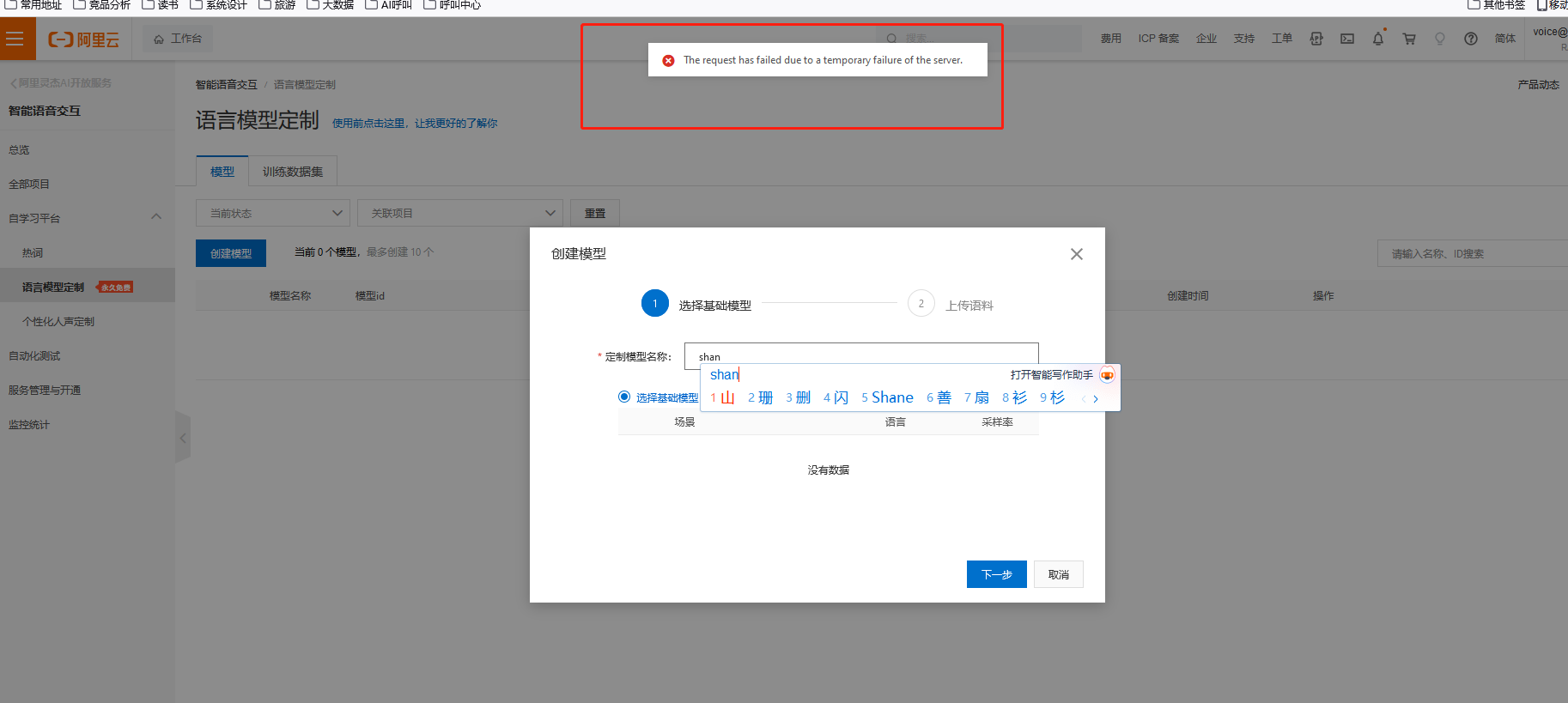Open 企业 in the top navigation

1206,39
